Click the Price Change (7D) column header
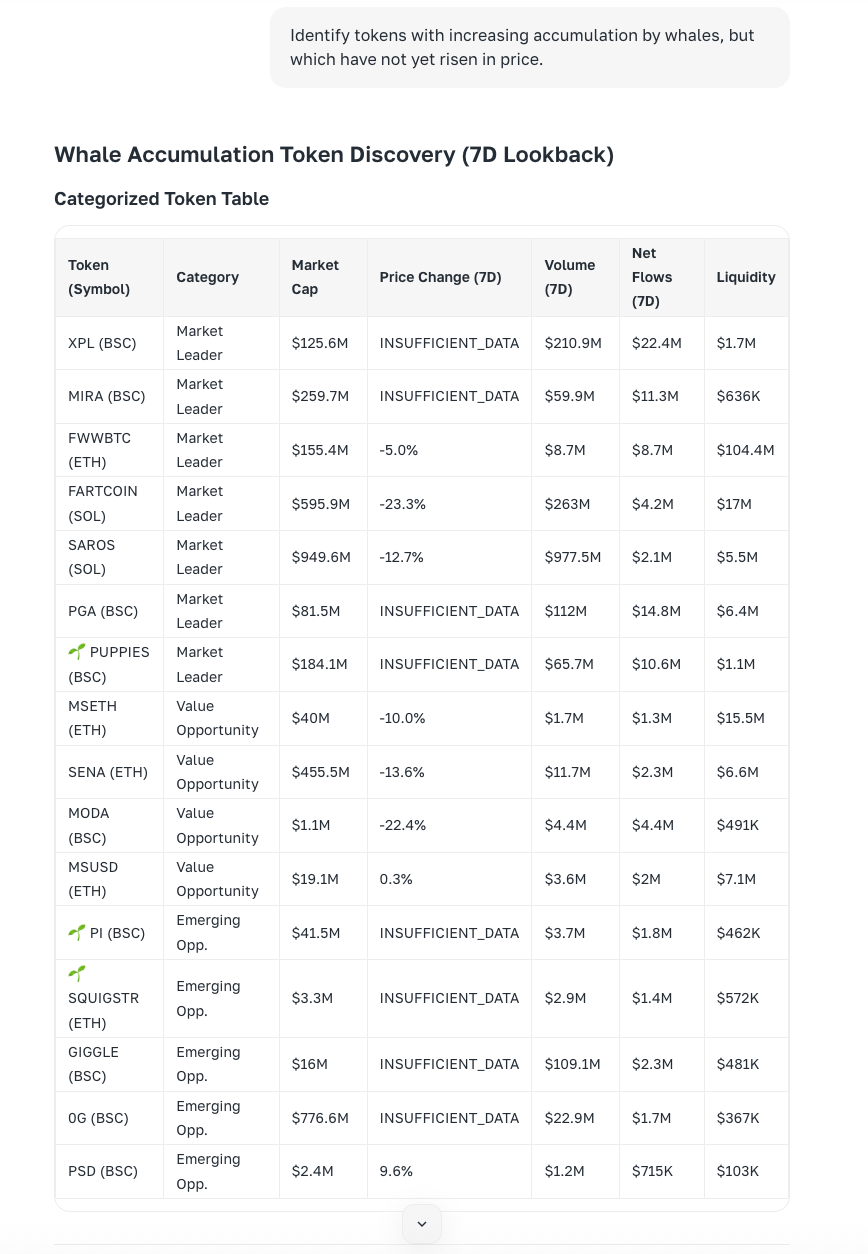 point(440,277)
